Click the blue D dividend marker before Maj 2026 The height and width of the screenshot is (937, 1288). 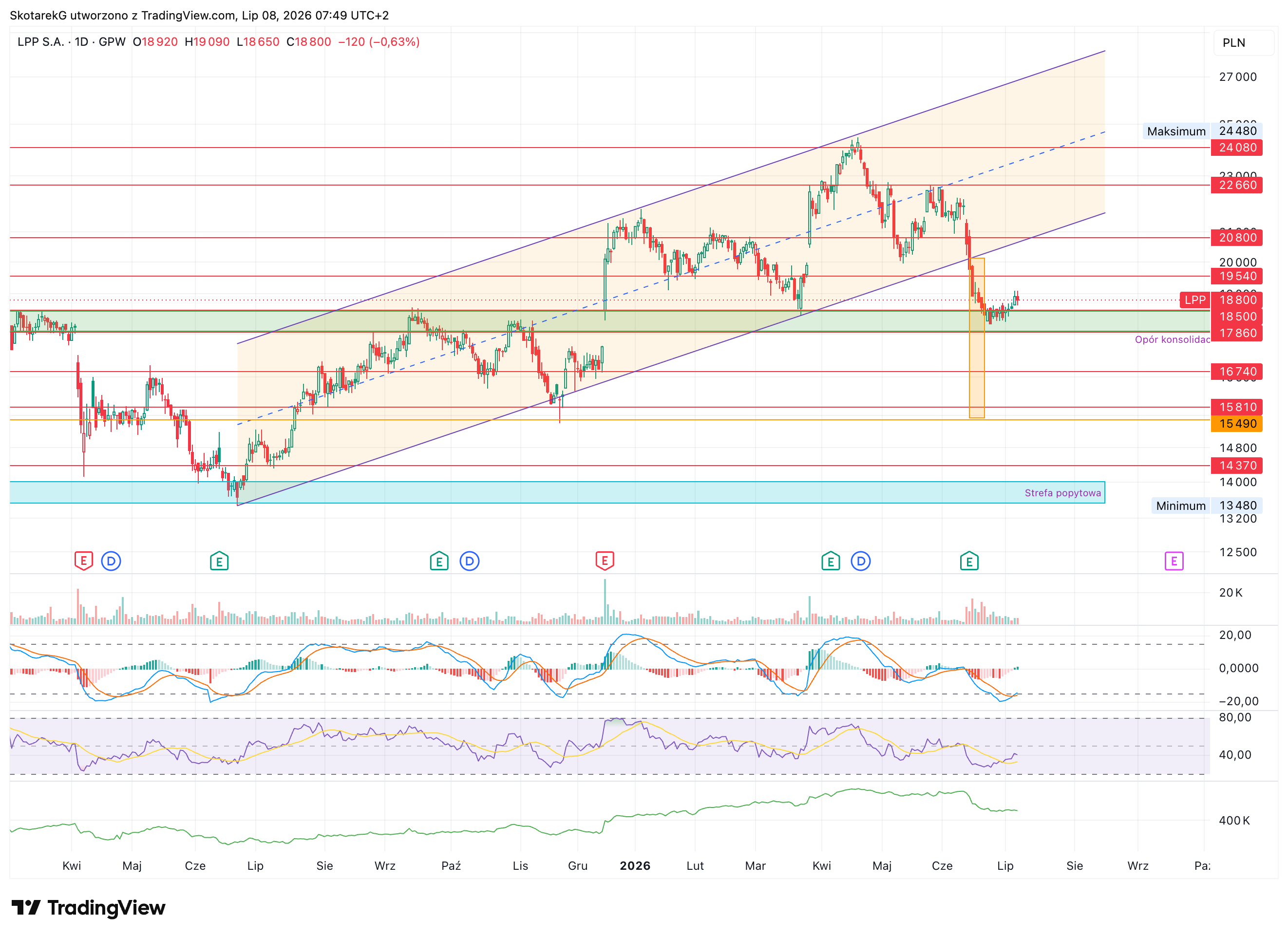tap(860, 561)
